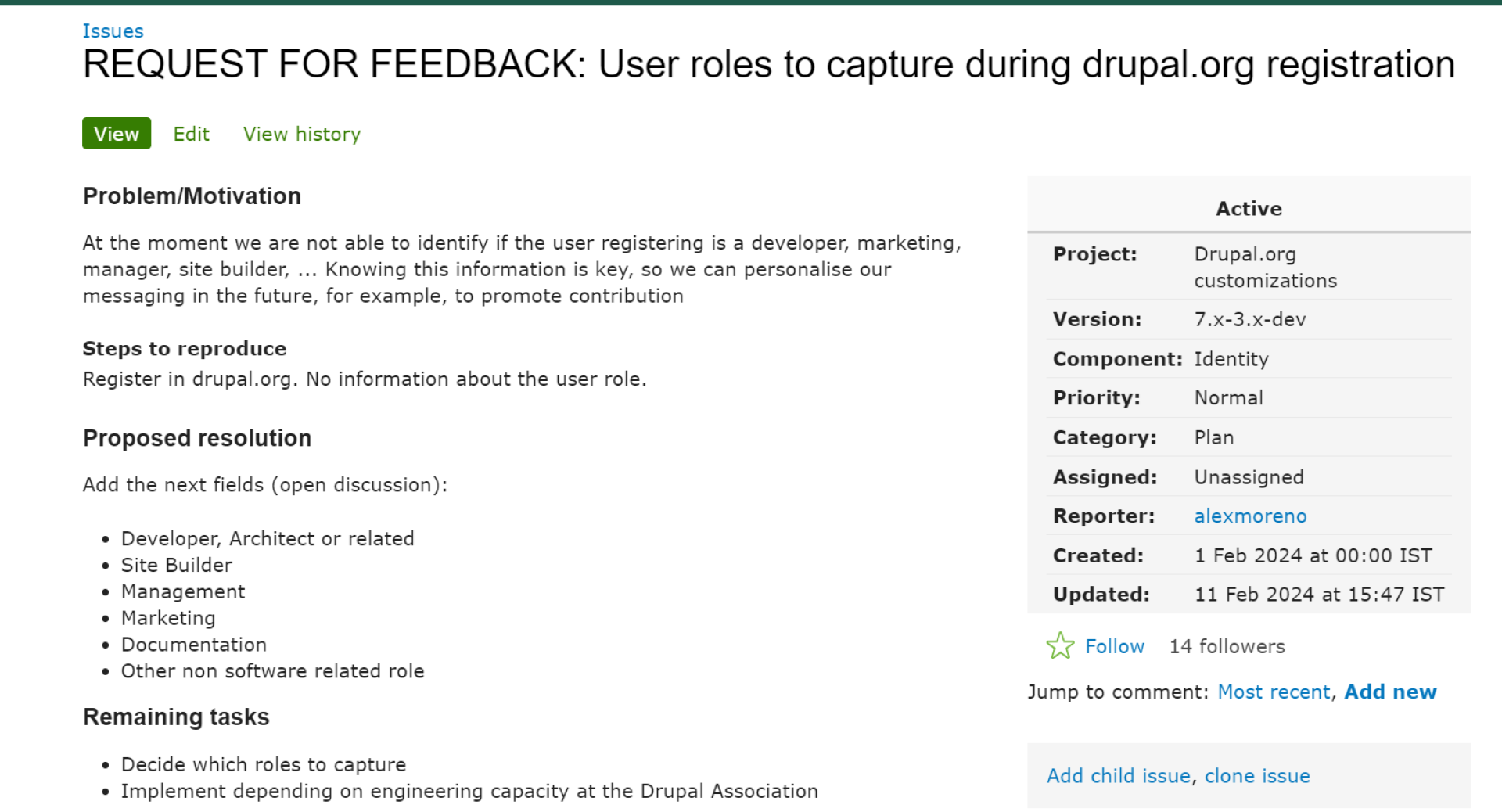Select the View tab
1502x812 pixels.
point(117,134)
